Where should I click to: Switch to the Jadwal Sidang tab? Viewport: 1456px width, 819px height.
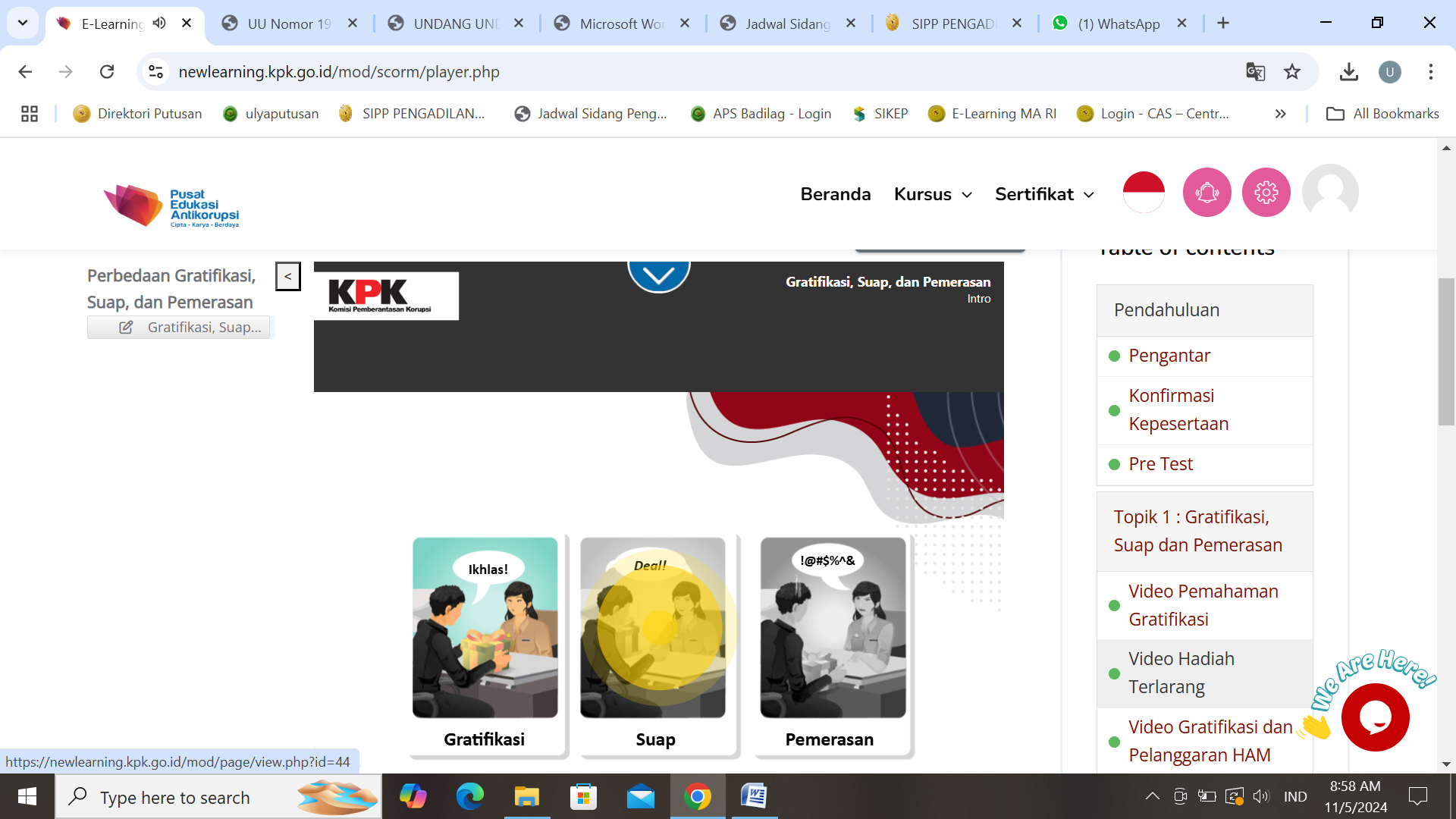pyautogui.click(x=773, y=24)
